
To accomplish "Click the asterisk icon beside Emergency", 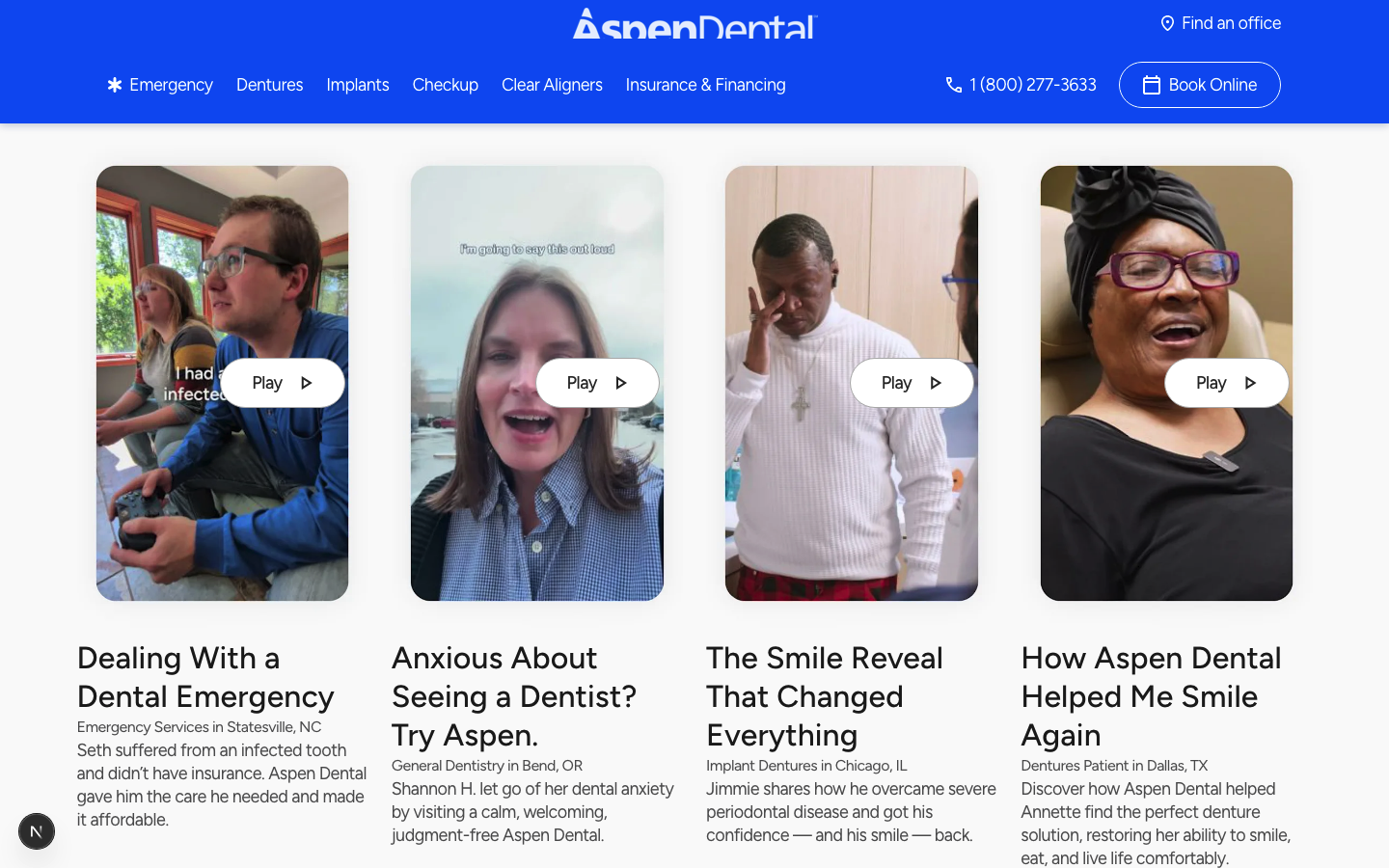I will tap(115, 85).
